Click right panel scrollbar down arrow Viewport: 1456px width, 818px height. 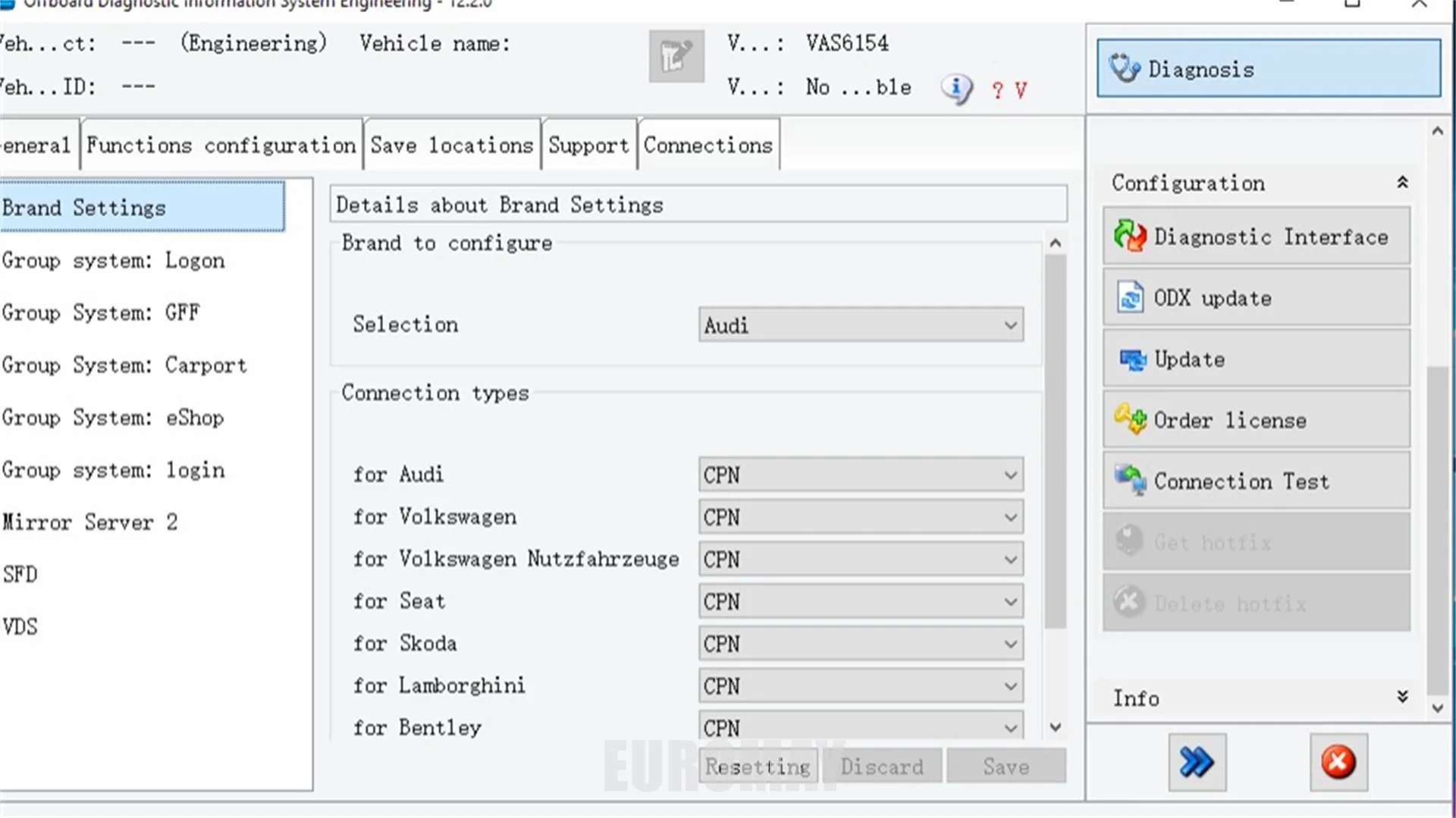(1437, 708)
